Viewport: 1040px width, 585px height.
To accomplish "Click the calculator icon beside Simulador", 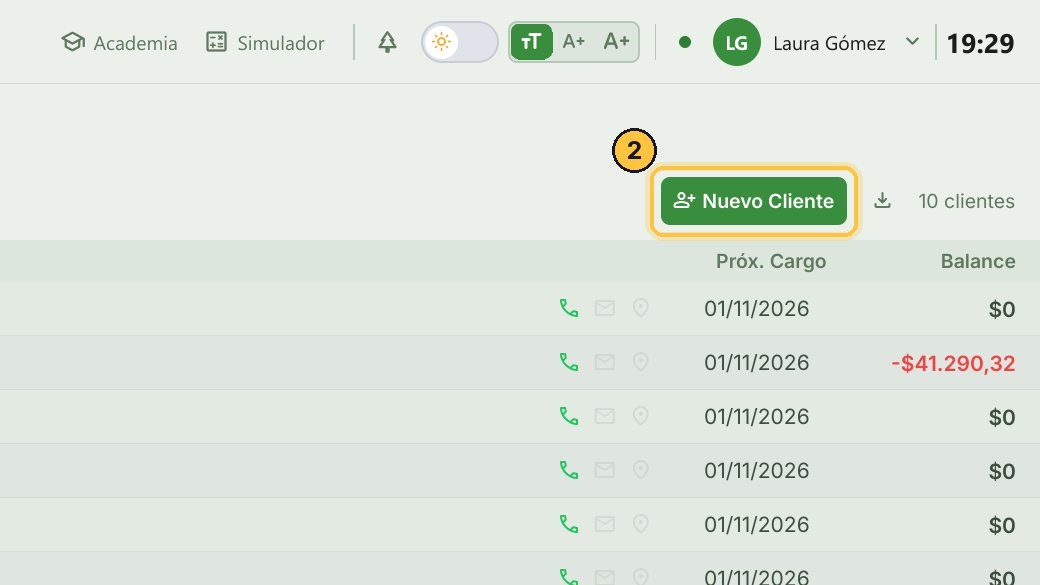I will 216,42.
